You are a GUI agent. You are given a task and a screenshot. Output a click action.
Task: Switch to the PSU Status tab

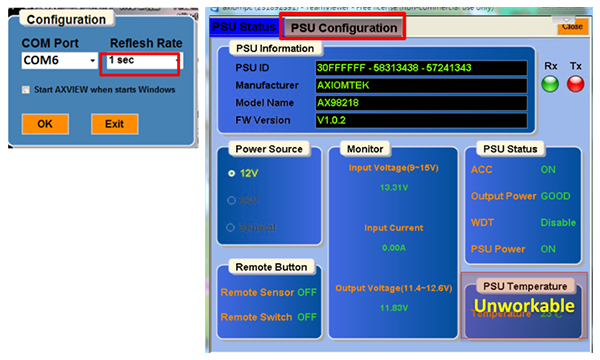pos(244,27)
